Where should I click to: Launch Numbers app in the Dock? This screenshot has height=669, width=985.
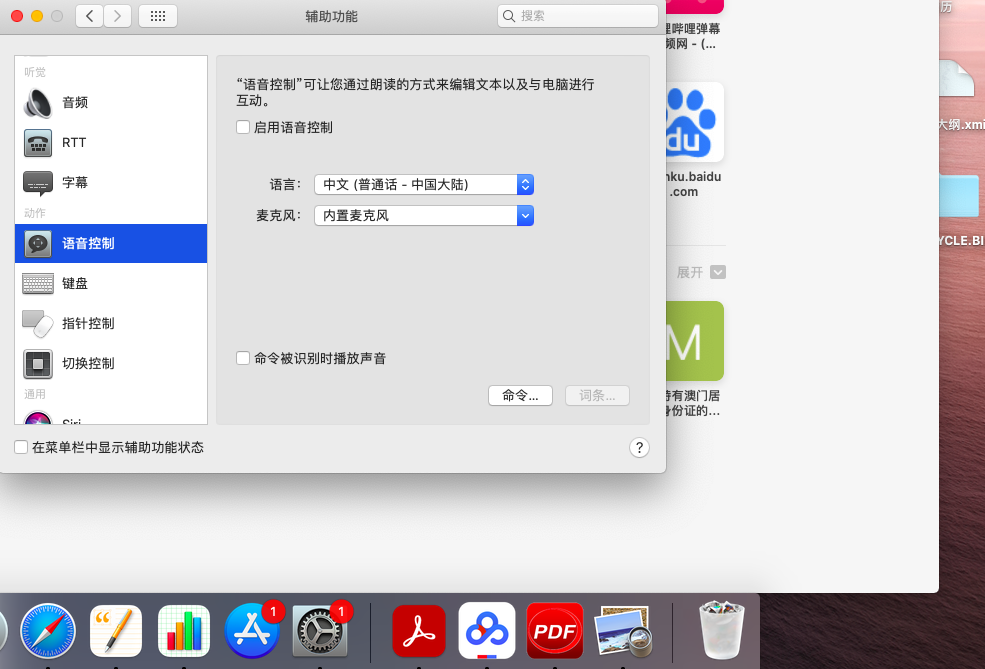pos(183,631)
